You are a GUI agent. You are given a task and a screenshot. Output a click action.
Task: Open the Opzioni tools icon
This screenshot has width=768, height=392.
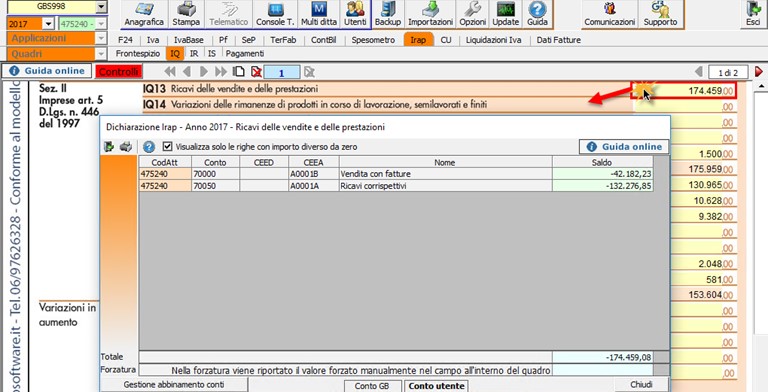[x=473, y=14]
